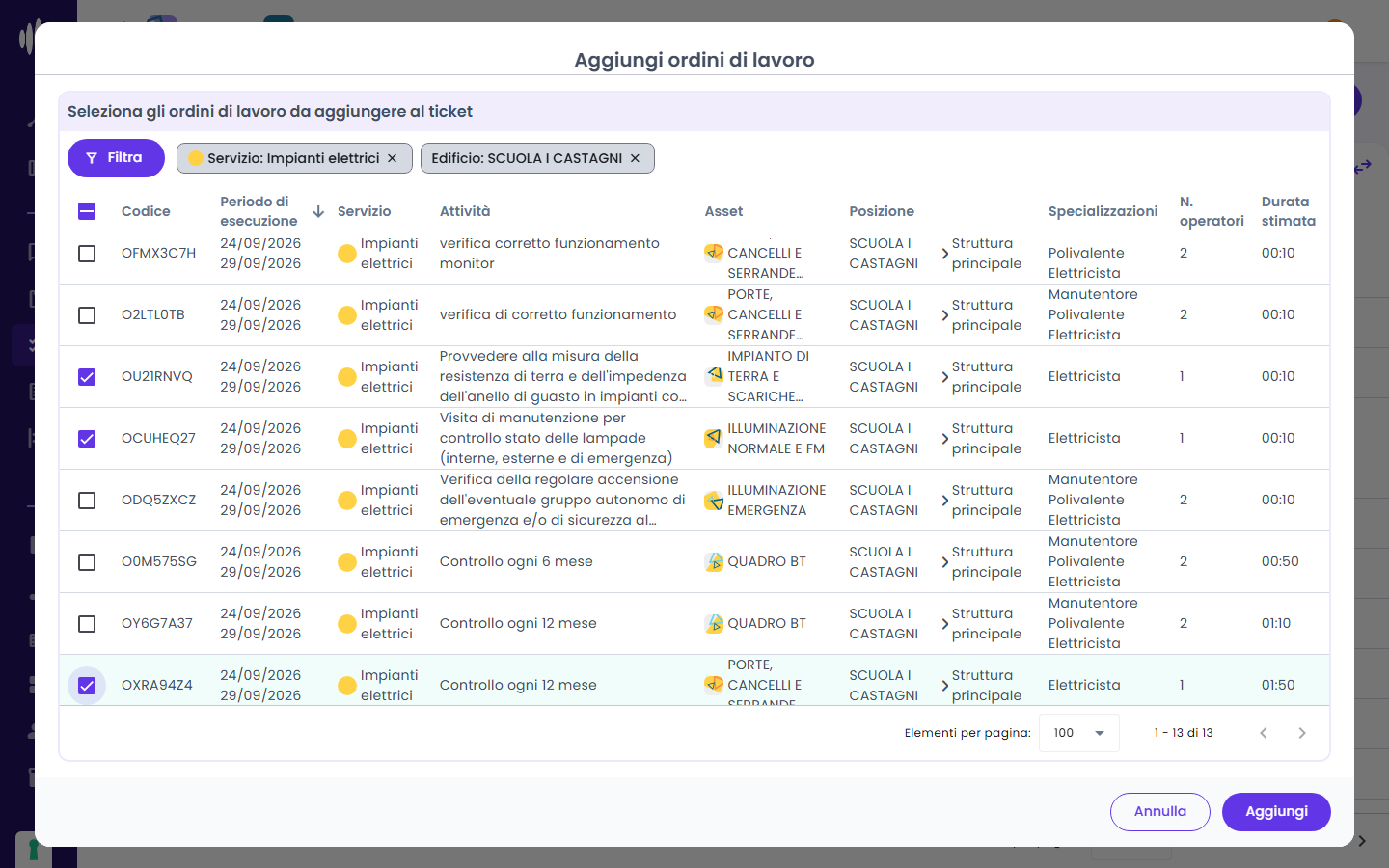Image resolution: width=1389 pixels, height=868 pixels.
Task: Click the illumination asset icon in row OCUHEQ27
Action: click(714, 438)
